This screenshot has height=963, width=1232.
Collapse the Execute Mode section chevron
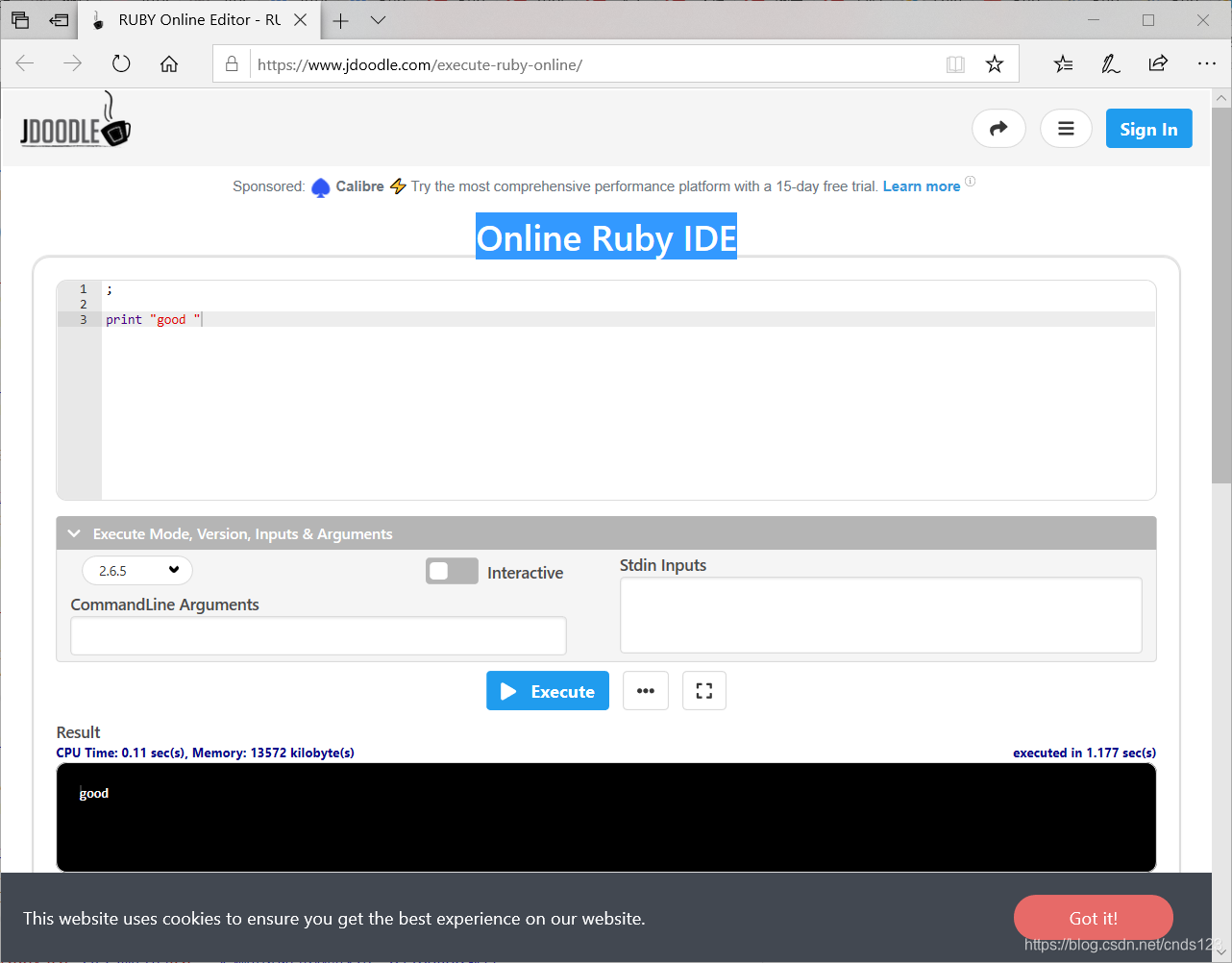click(74, 532)
